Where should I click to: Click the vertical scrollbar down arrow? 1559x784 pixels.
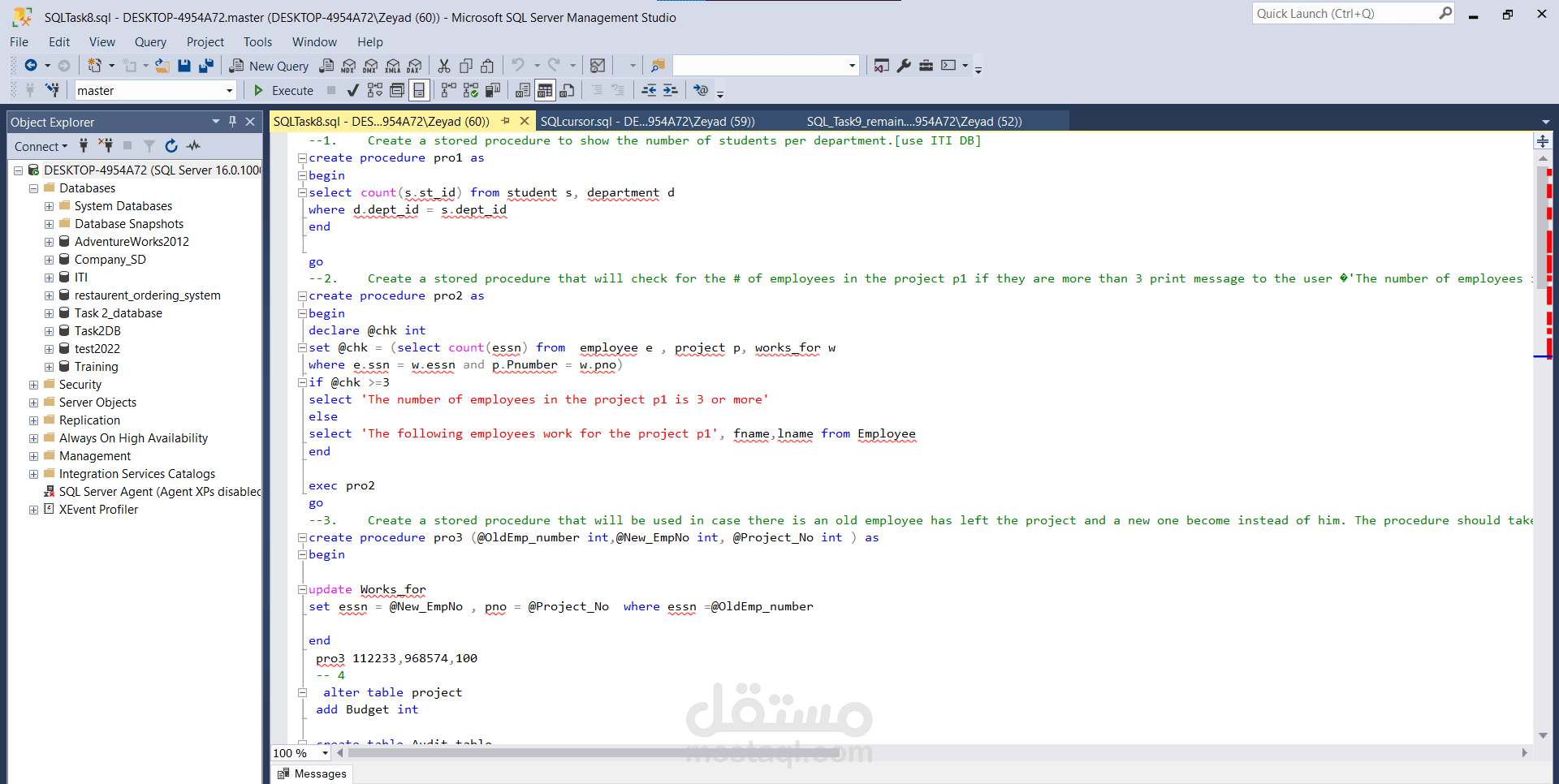pos(1541,736)
